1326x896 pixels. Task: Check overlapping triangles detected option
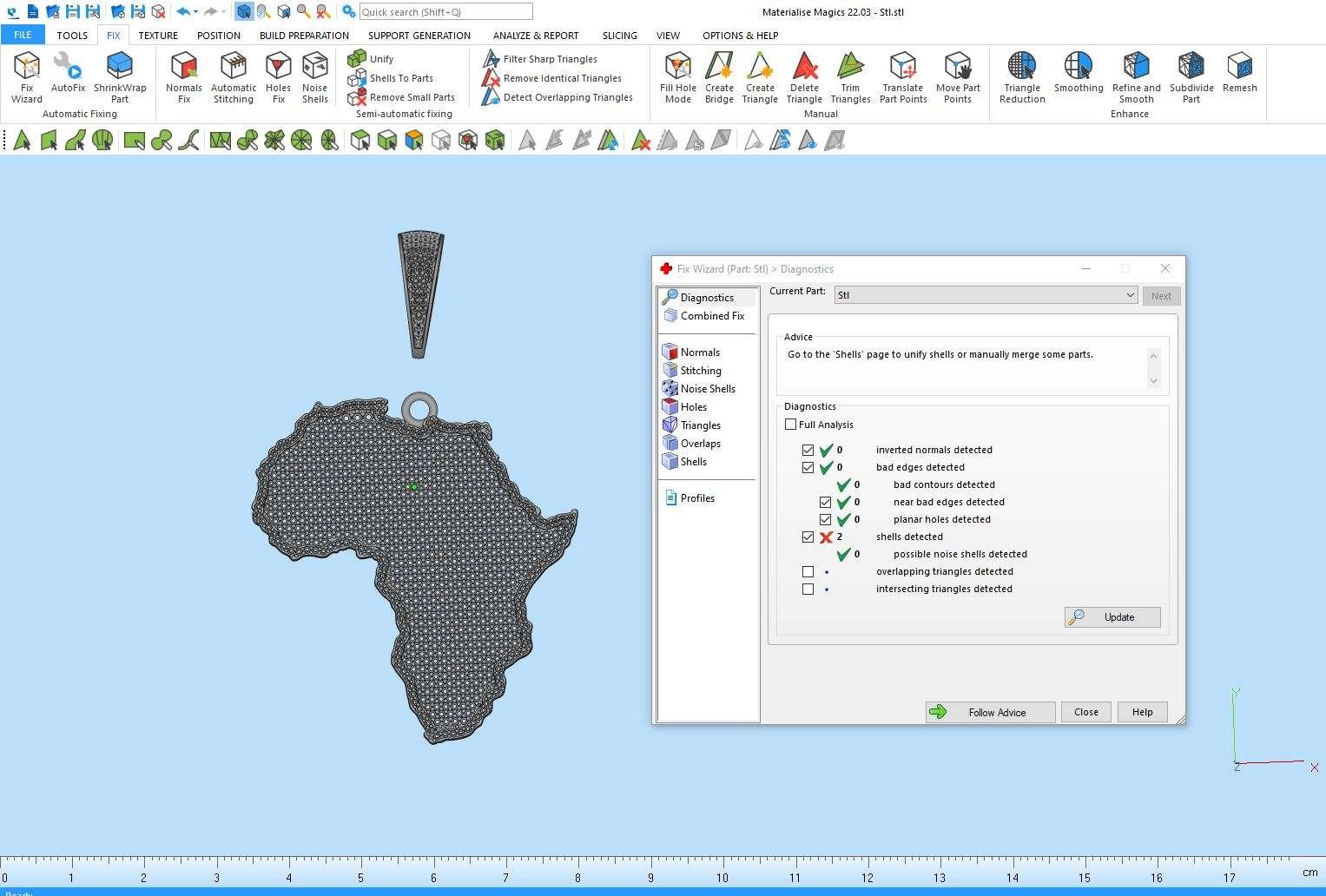808,571
